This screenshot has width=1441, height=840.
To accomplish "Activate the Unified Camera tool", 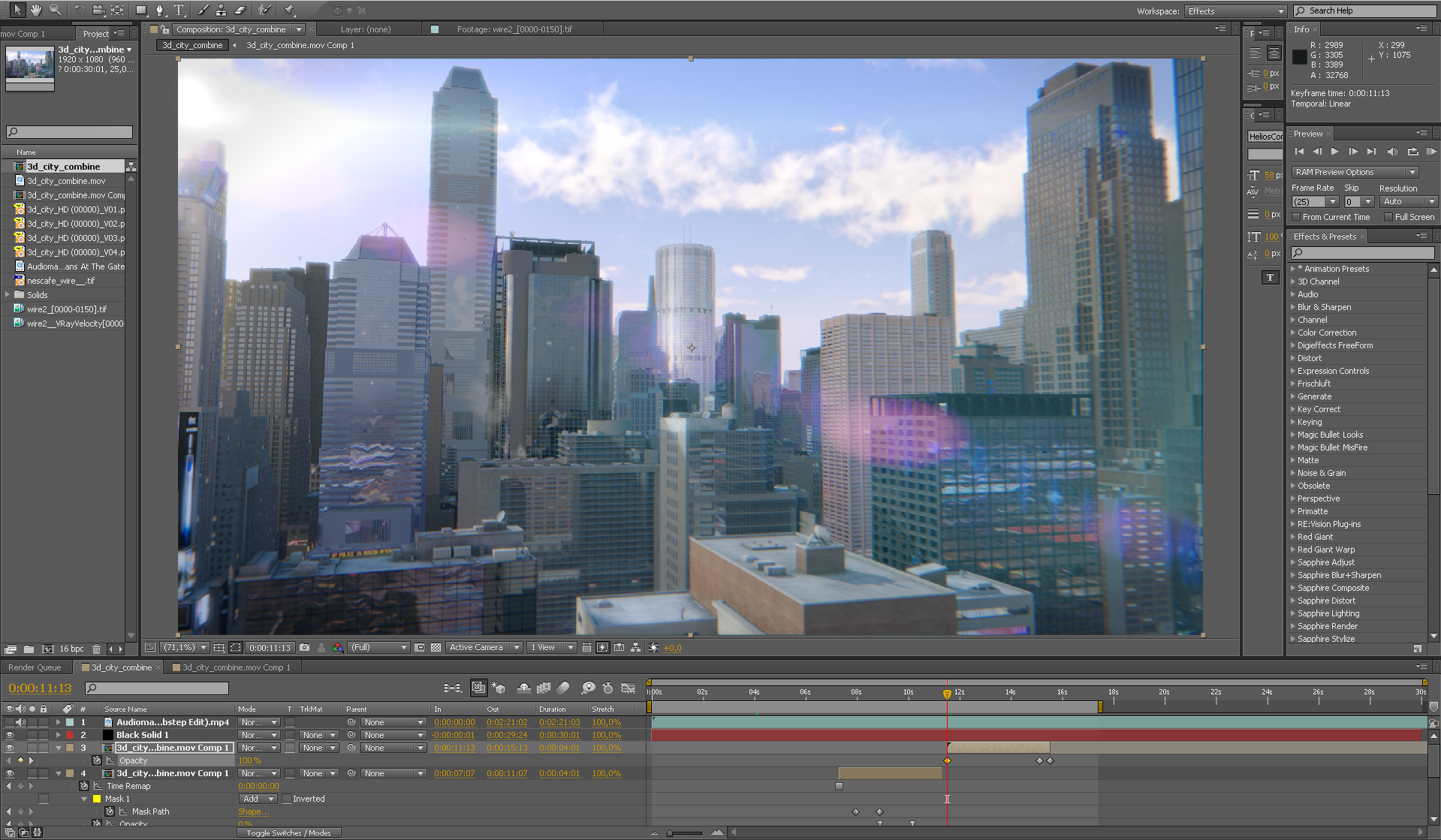I will 98,10.
